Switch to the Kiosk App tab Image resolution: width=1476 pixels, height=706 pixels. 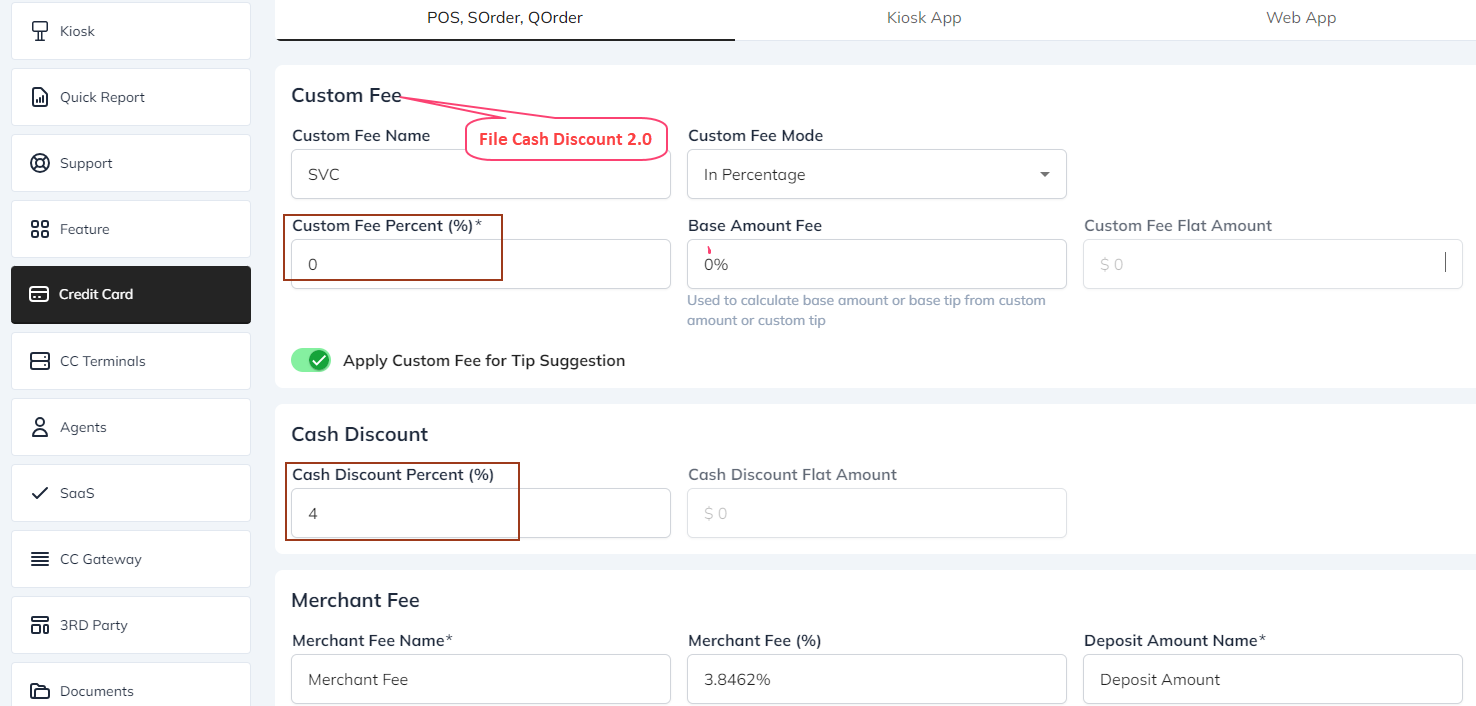923,17
